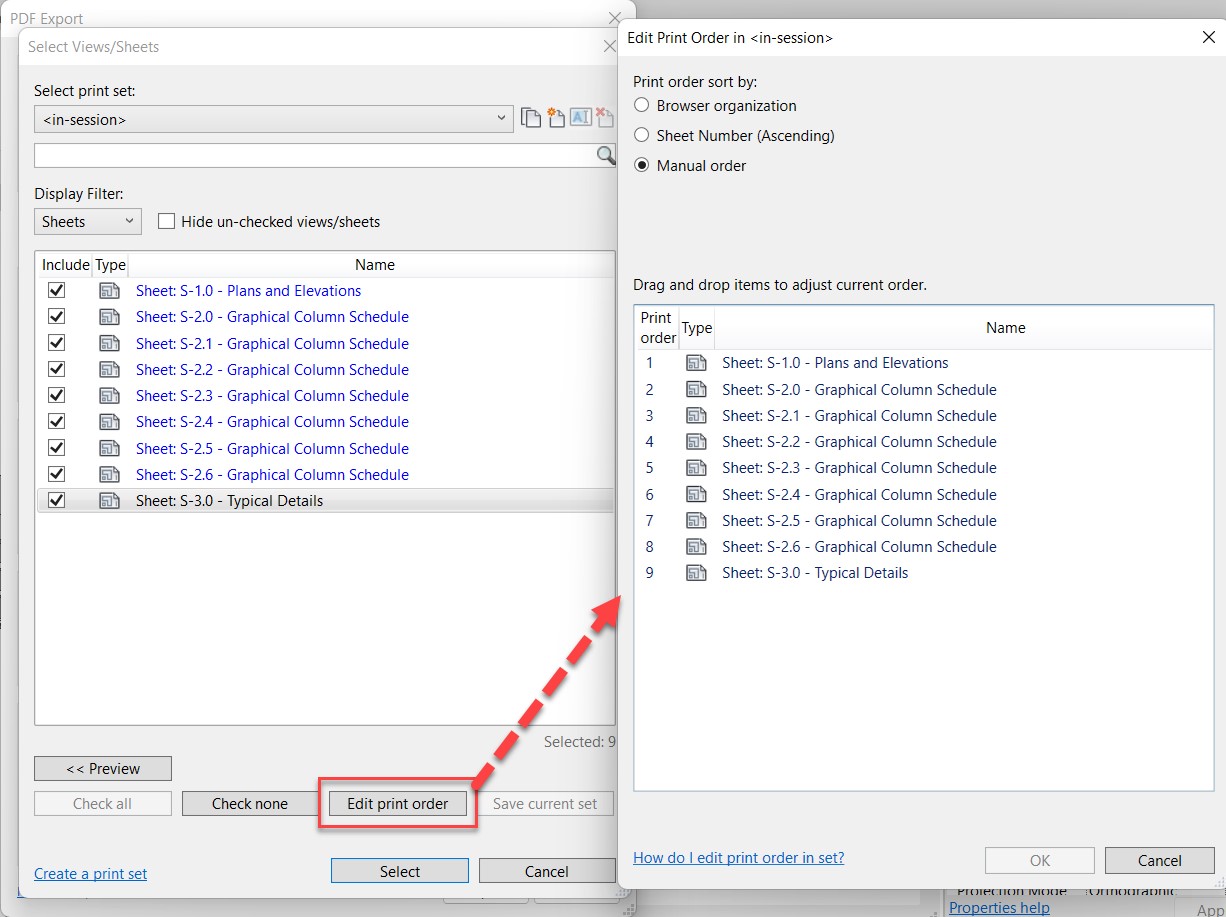
Task: Select 'Sheet: S-2.1 - Graphical Column Schedule' in Select Views list
Action: pyautogui.click(x=272, y=343)
